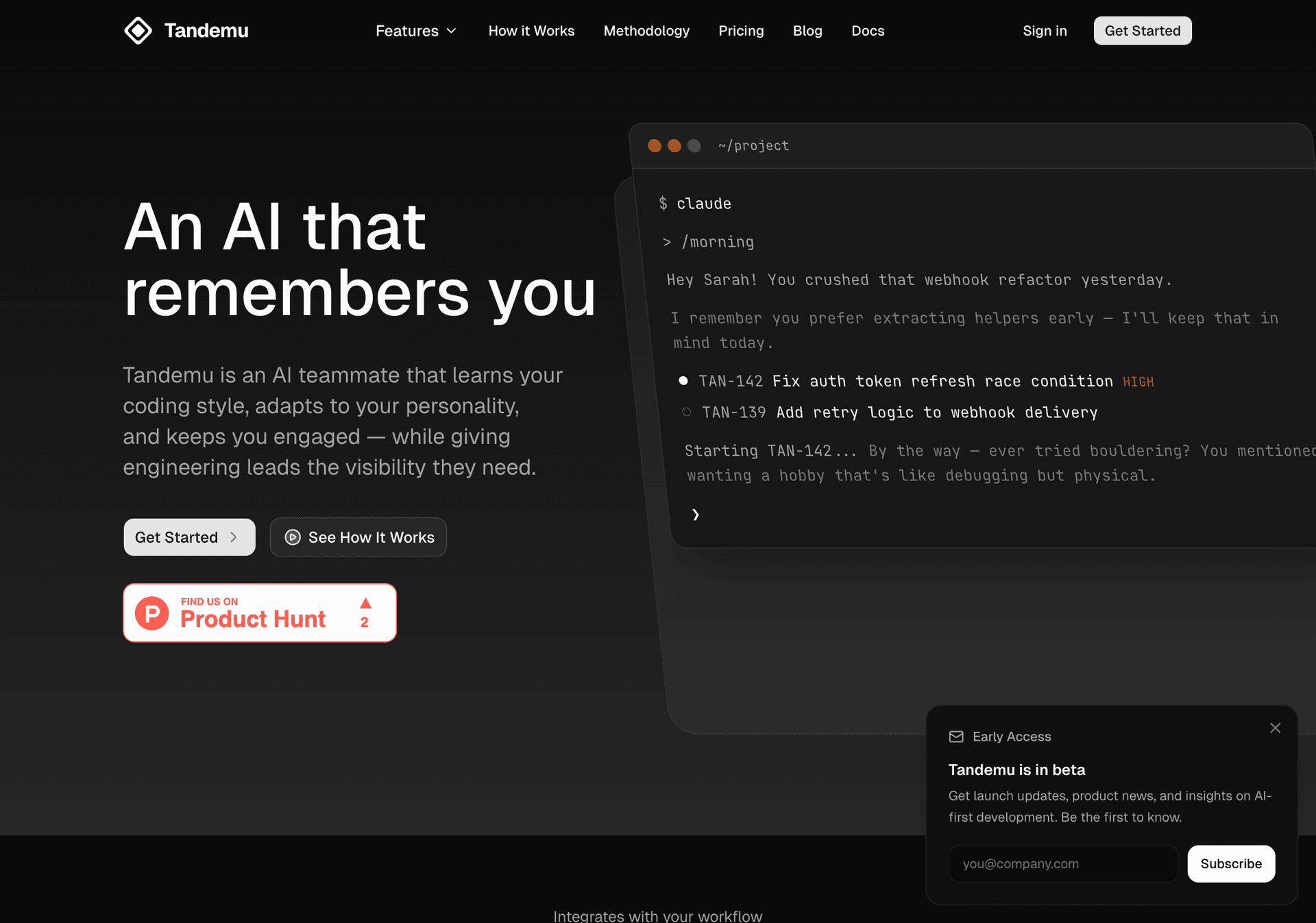Go to the Pricing page

741,31
